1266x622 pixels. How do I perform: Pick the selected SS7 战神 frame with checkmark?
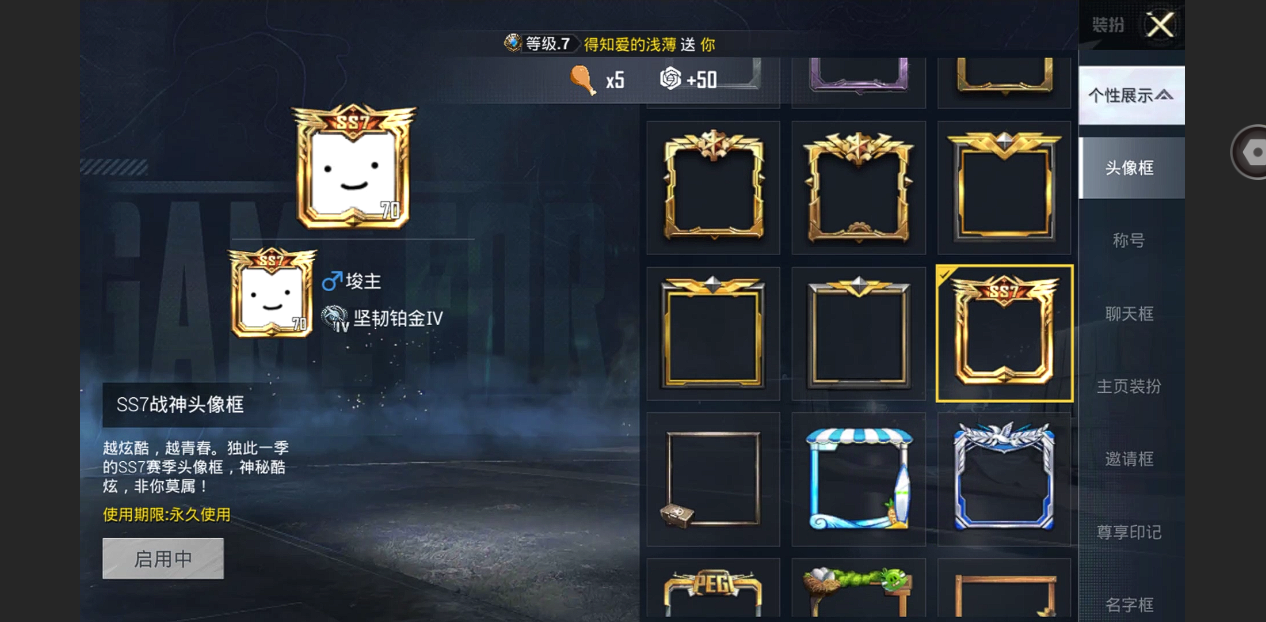[1004, 333]
